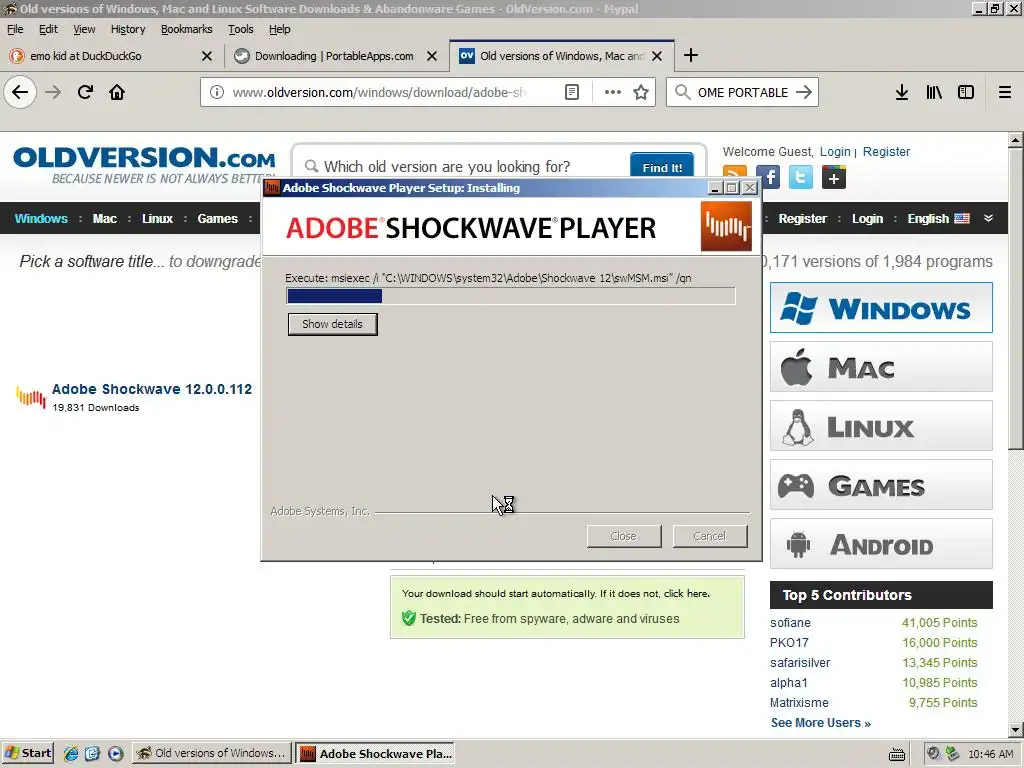This screenshot has height=768, width=1024.
Task: Reload the current page
Action: [x=86, y=92]
